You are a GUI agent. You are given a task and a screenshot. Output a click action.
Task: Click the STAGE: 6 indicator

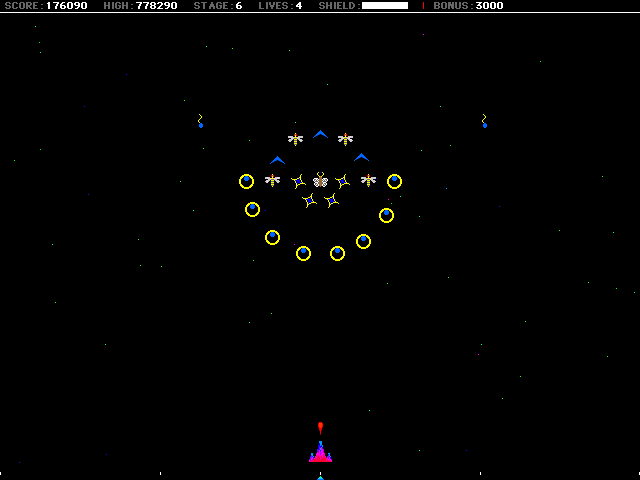(x=218, y=6)
